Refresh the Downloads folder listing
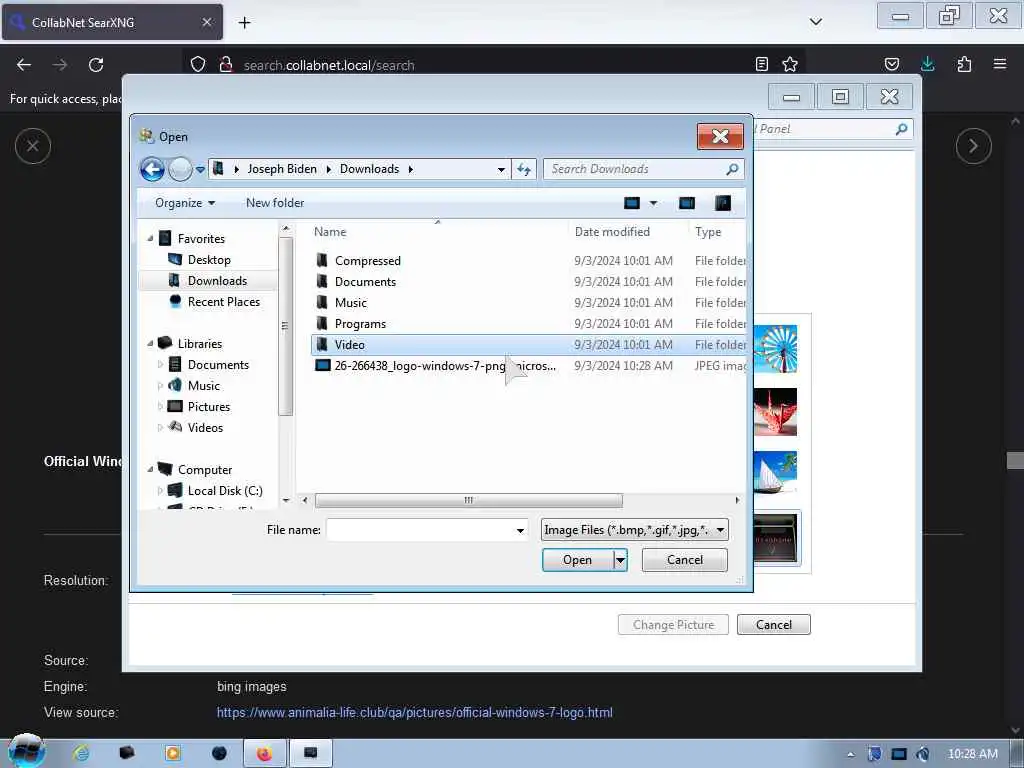 click(524, 169)
